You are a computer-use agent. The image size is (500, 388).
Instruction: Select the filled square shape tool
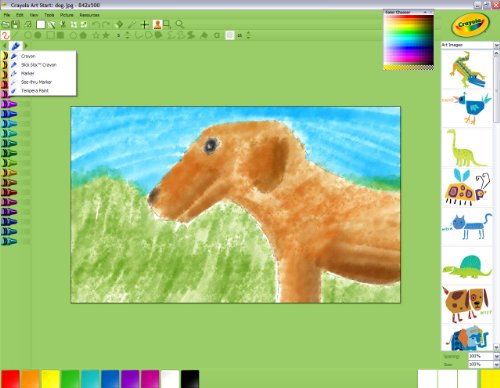click(x=60, y=35)
